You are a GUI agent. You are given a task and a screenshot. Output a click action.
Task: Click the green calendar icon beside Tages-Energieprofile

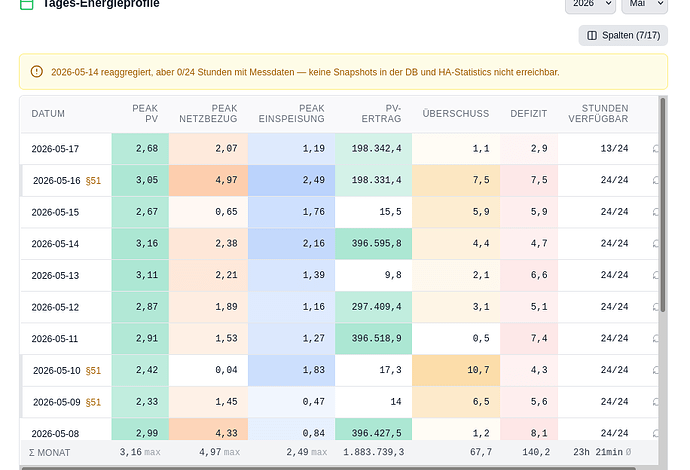point(27,4)
